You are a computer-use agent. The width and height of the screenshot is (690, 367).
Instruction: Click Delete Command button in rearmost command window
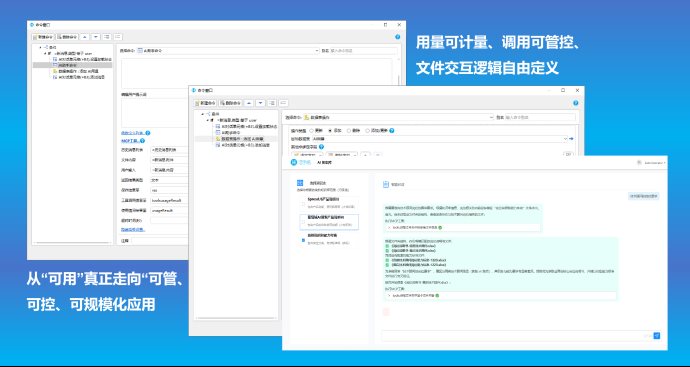pos(67,37)
